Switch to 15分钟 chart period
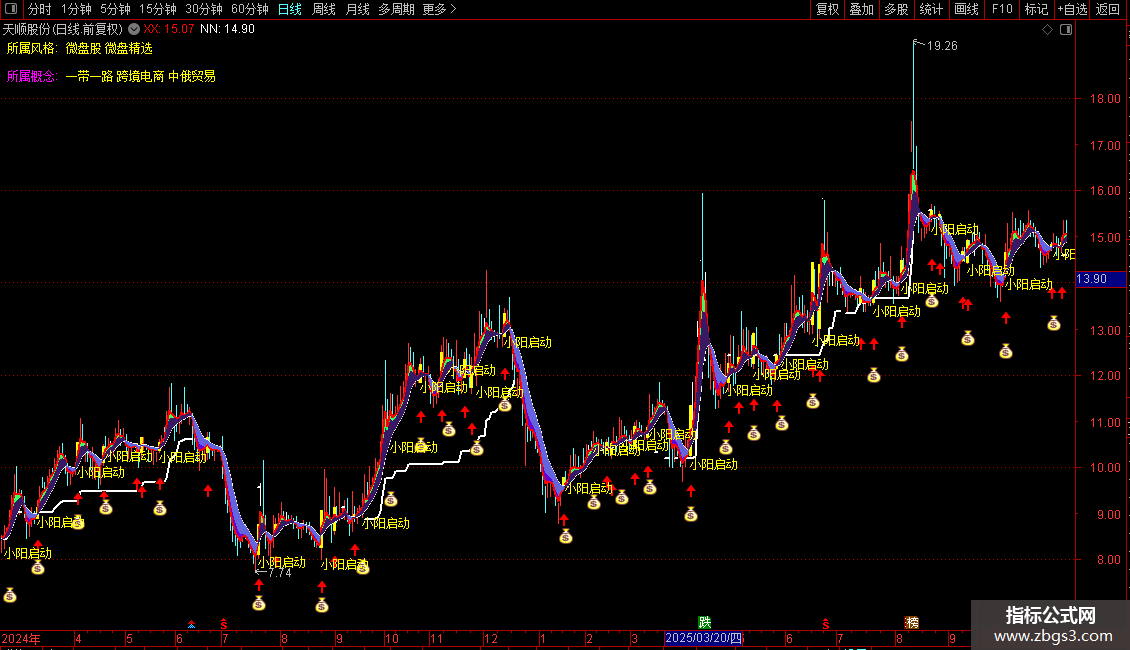 click(158, 9)
